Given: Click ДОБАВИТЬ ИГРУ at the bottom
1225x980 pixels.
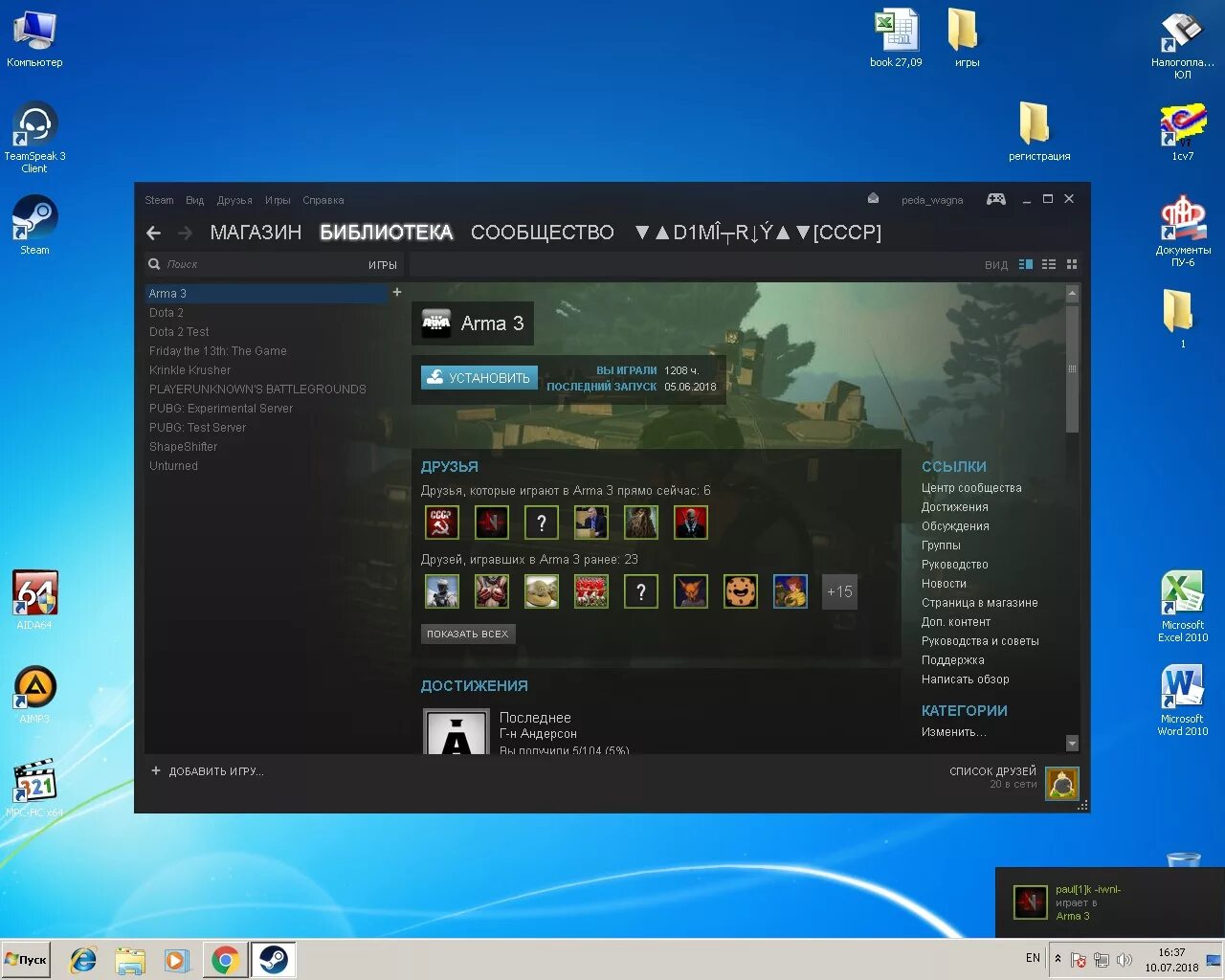Looking at the screenshot, I should coord(207,771).
